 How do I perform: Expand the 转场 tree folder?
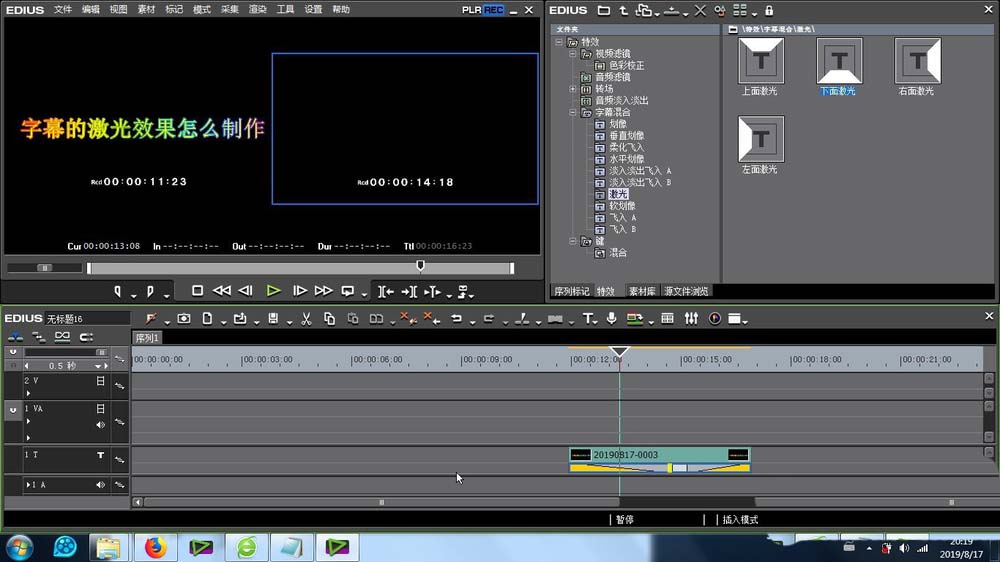[573, 89]
